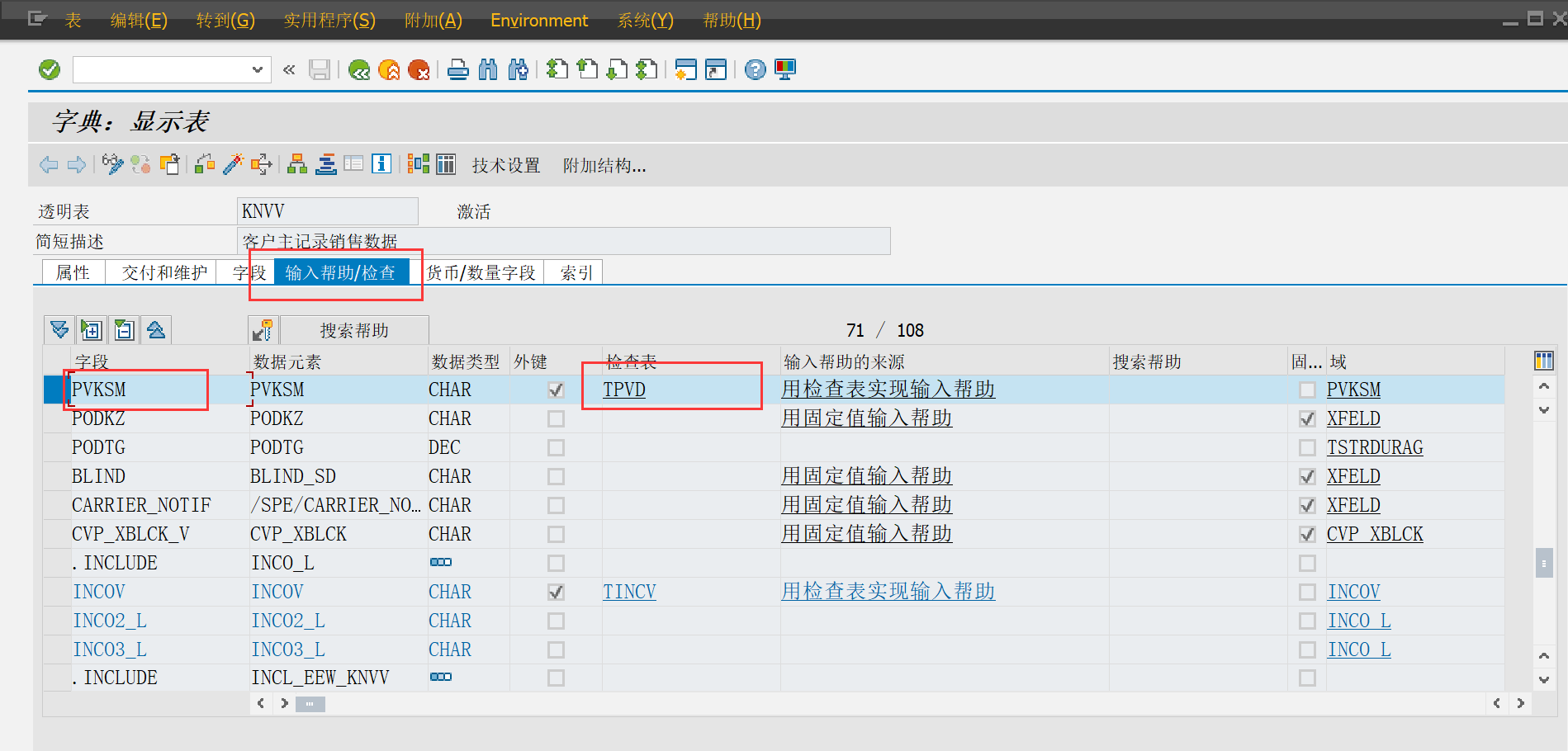Switch to the 交付和维护 tab
Screen dimensions: 1568x751
(x=164, y=272)
